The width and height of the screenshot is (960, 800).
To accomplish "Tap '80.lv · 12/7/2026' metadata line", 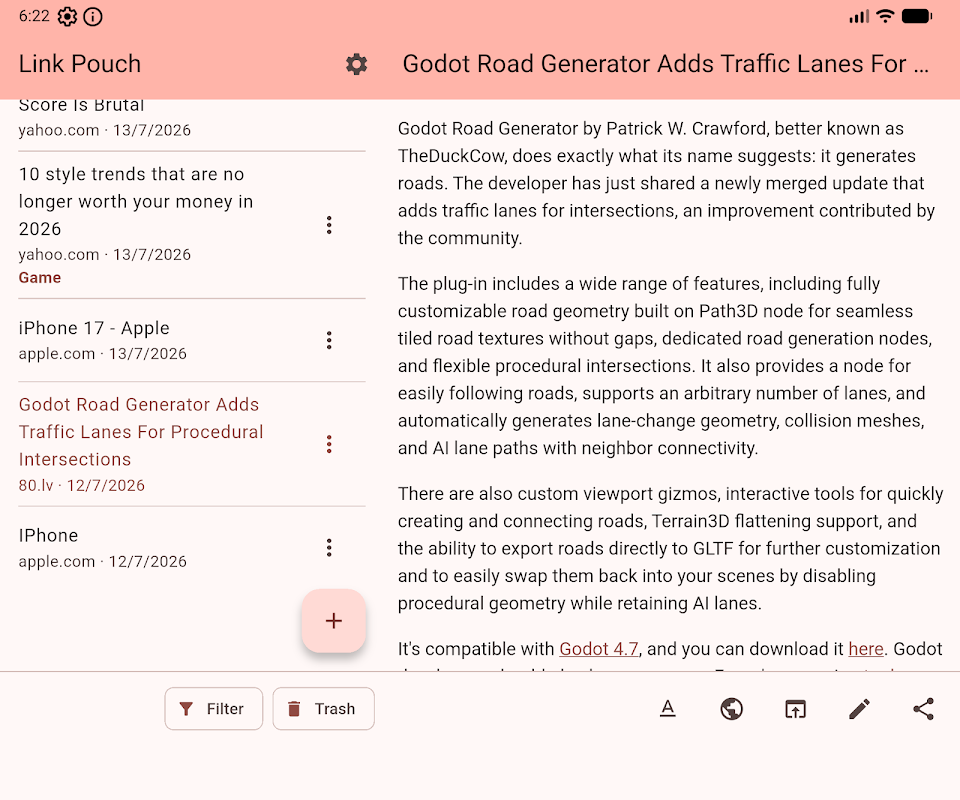I will tap(81, 485).
